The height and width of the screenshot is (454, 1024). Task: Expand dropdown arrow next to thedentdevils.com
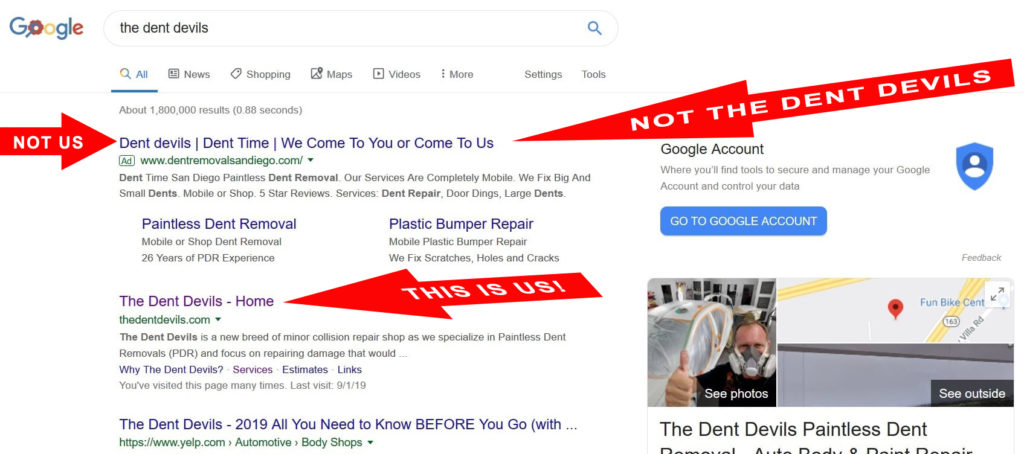click(x=218, y=320)
